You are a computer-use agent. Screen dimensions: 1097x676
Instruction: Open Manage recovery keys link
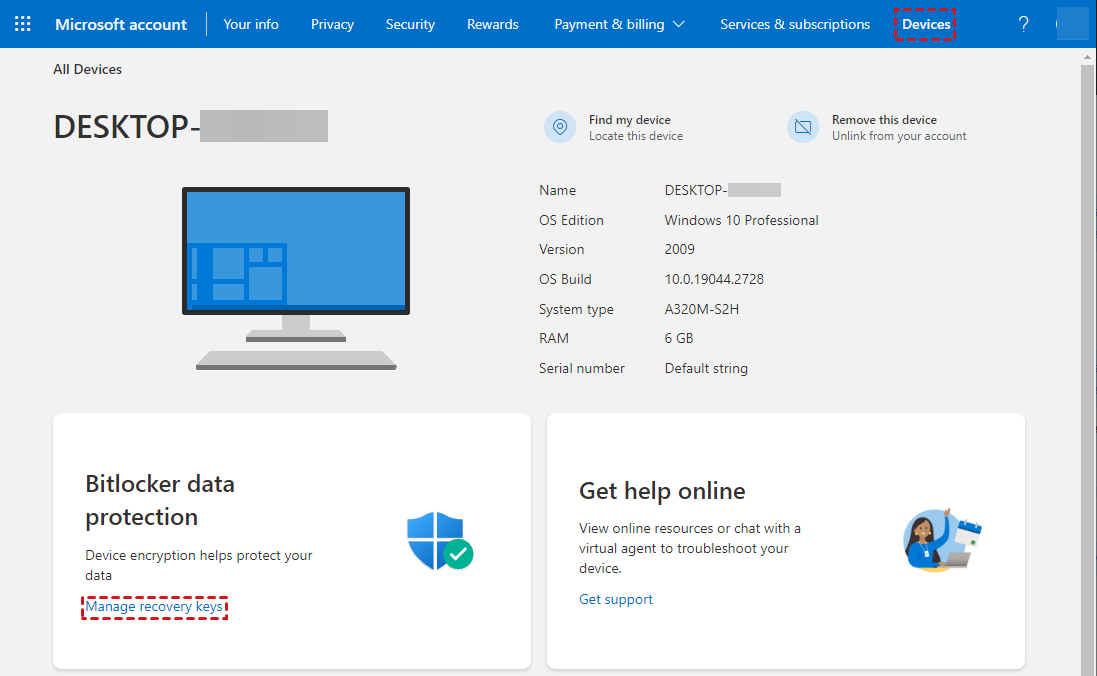(154, 607)
